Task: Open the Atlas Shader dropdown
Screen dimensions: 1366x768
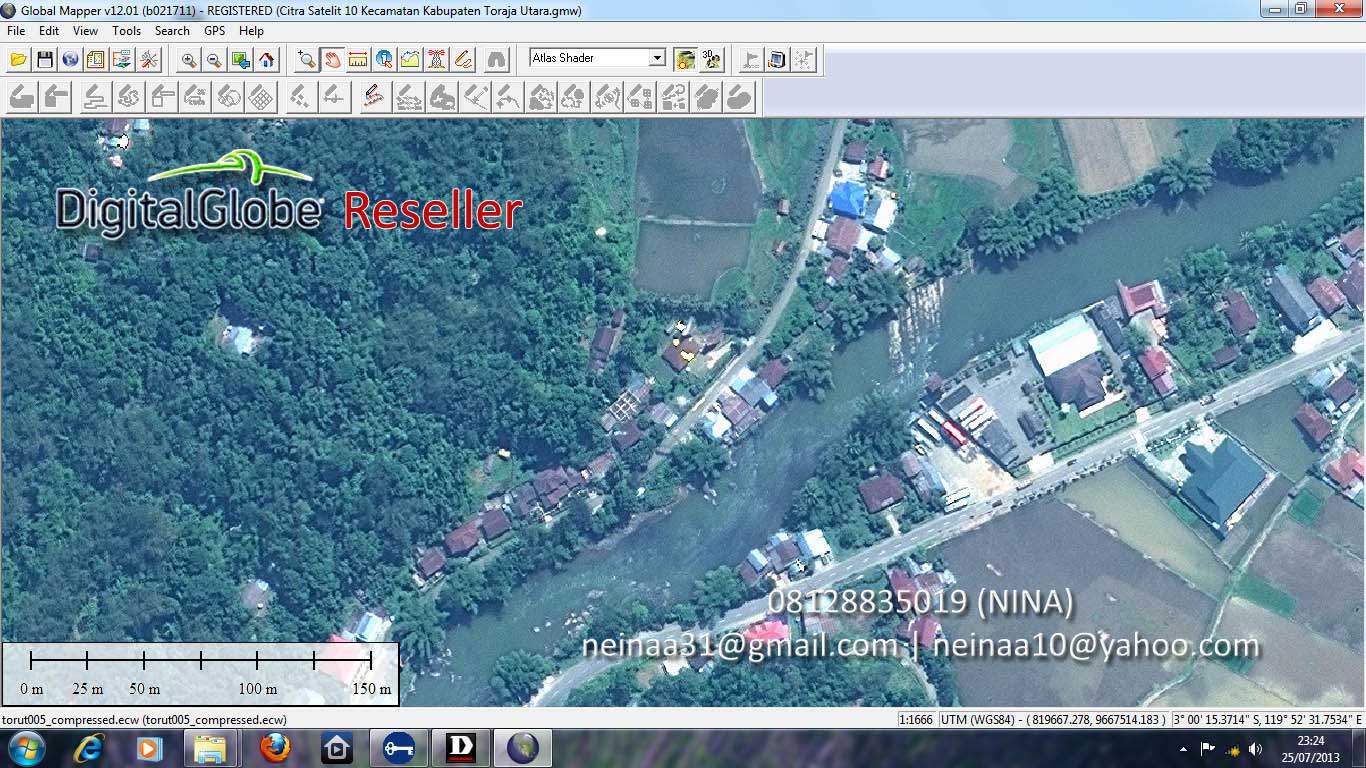Action: coord(658,57)
